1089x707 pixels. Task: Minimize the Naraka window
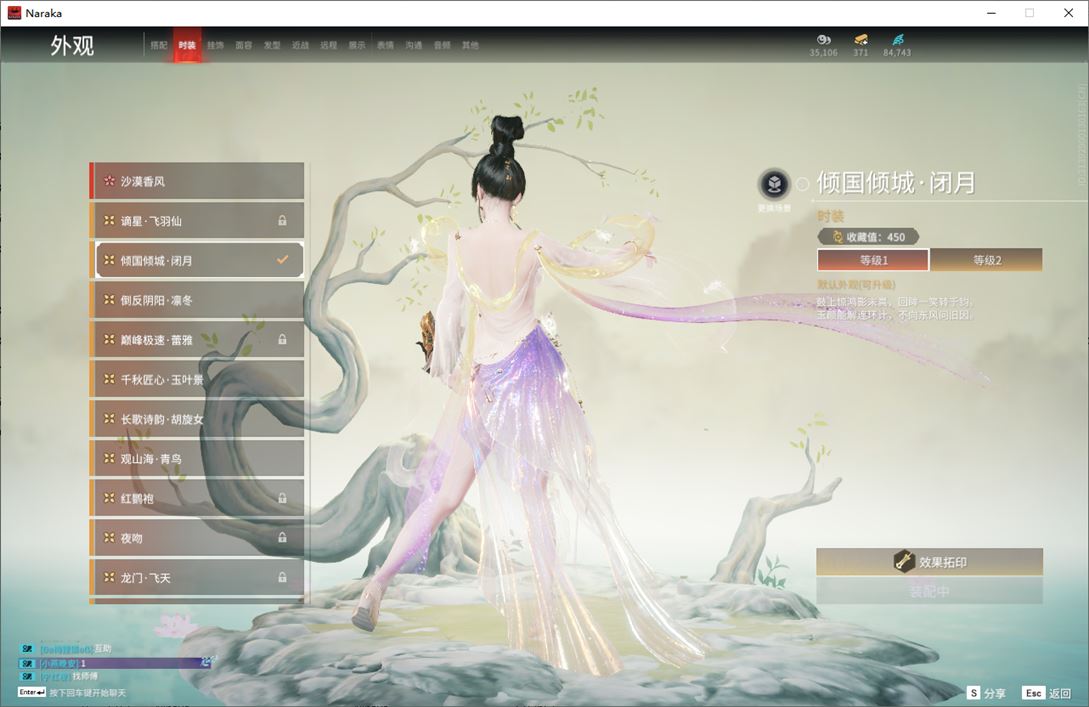coord(992,13)
